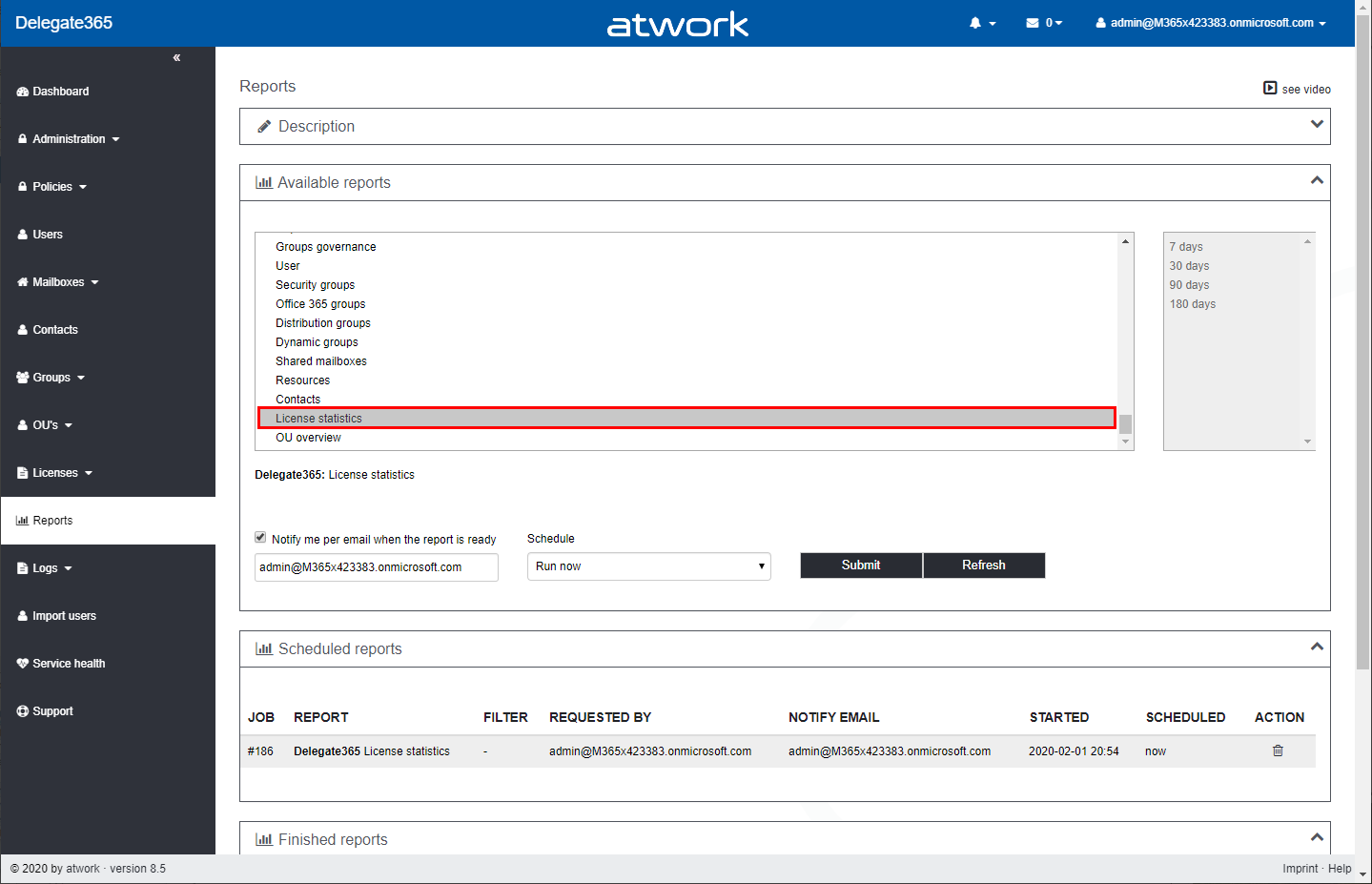Viewport: 1372px width, 884px height.
Task: Open Service health heart icon
Action: coord(23,664)
